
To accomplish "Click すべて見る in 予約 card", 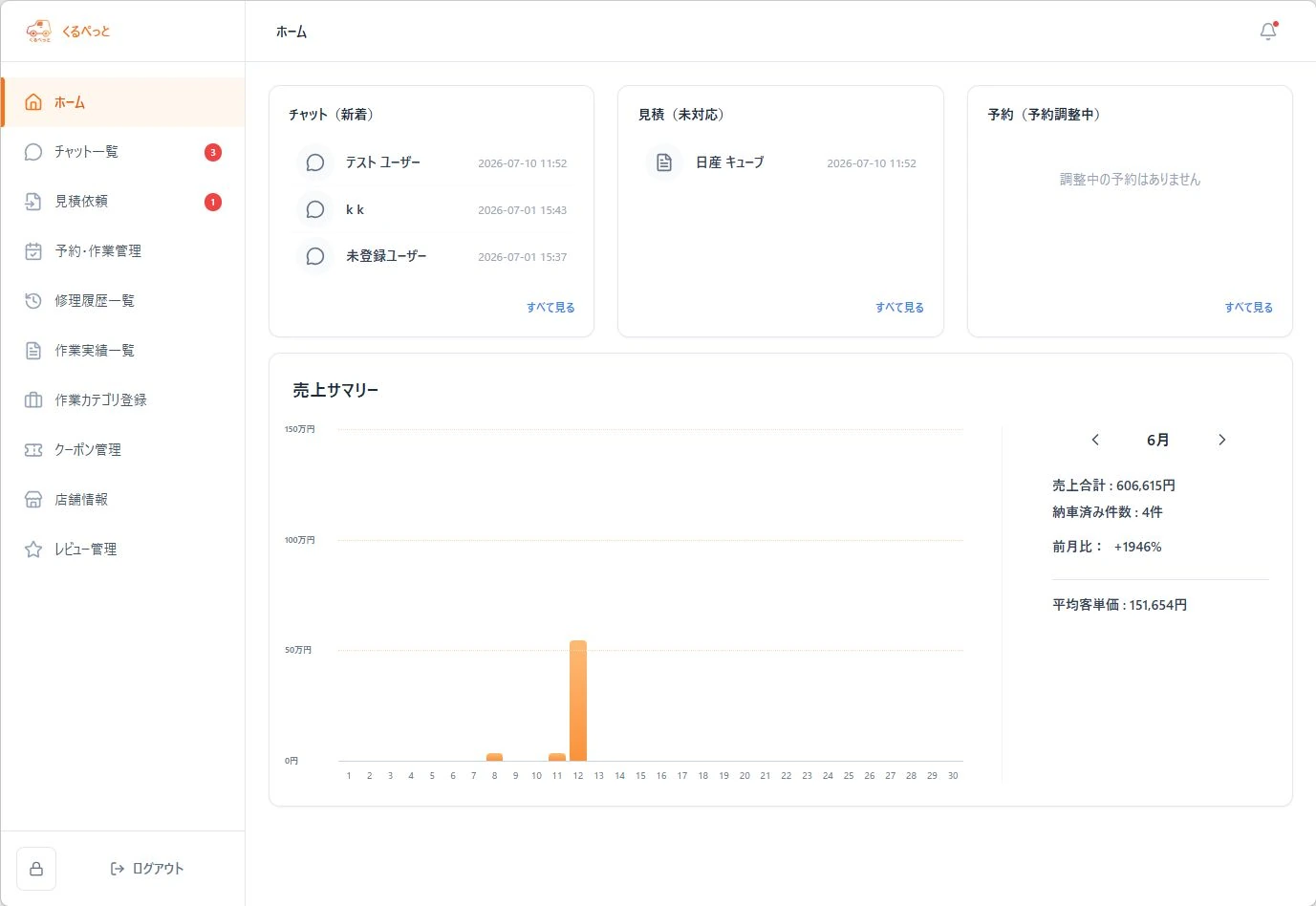I will (1248, 308).
